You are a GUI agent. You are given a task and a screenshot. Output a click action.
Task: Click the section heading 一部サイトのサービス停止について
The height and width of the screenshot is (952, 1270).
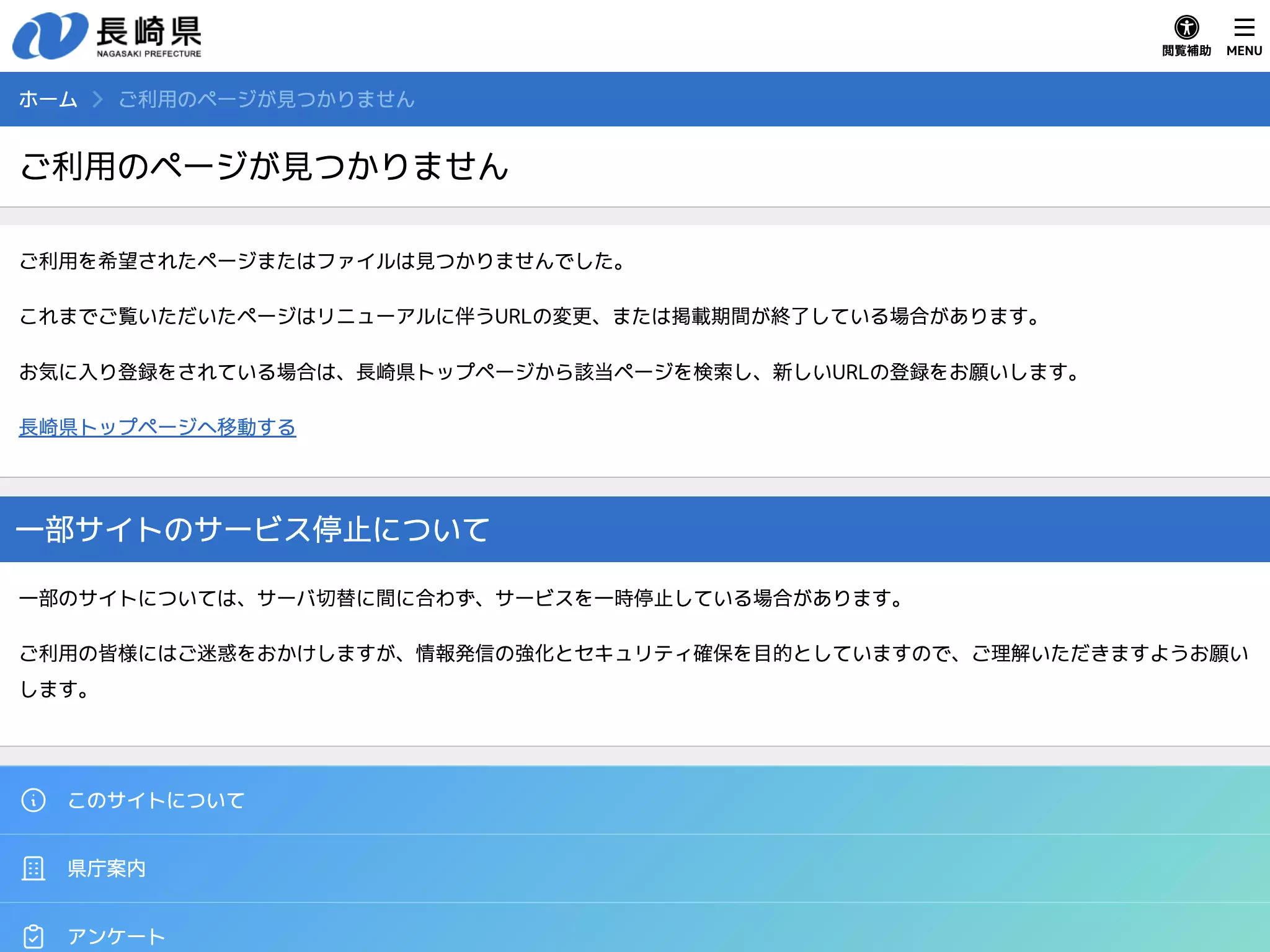click(253, 529)
